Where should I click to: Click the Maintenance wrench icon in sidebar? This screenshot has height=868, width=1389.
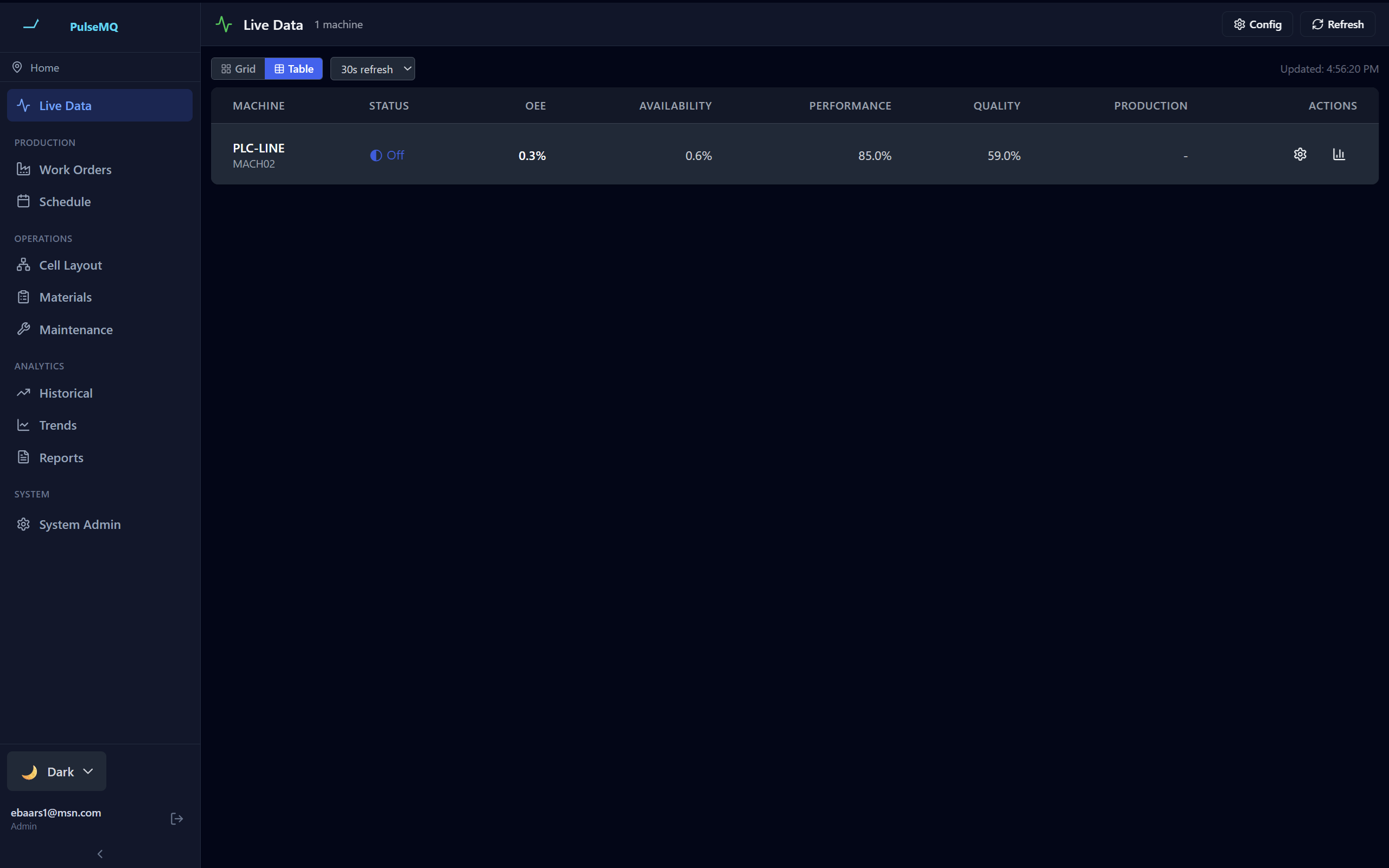tap(23, 329)
